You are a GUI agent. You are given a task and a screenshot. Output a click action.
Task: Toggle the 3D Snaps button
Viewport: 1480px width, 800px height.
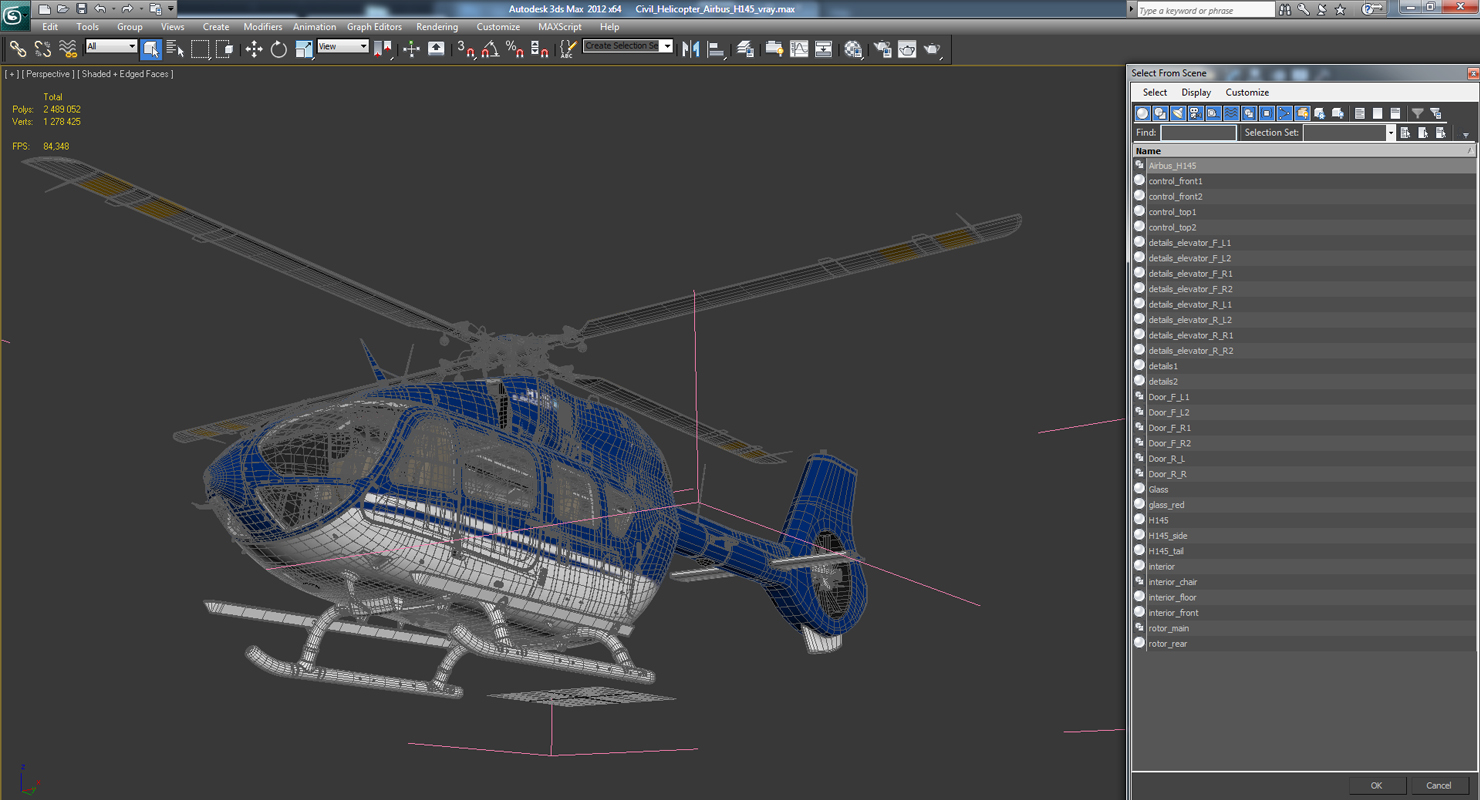click(x=465, y=49)
